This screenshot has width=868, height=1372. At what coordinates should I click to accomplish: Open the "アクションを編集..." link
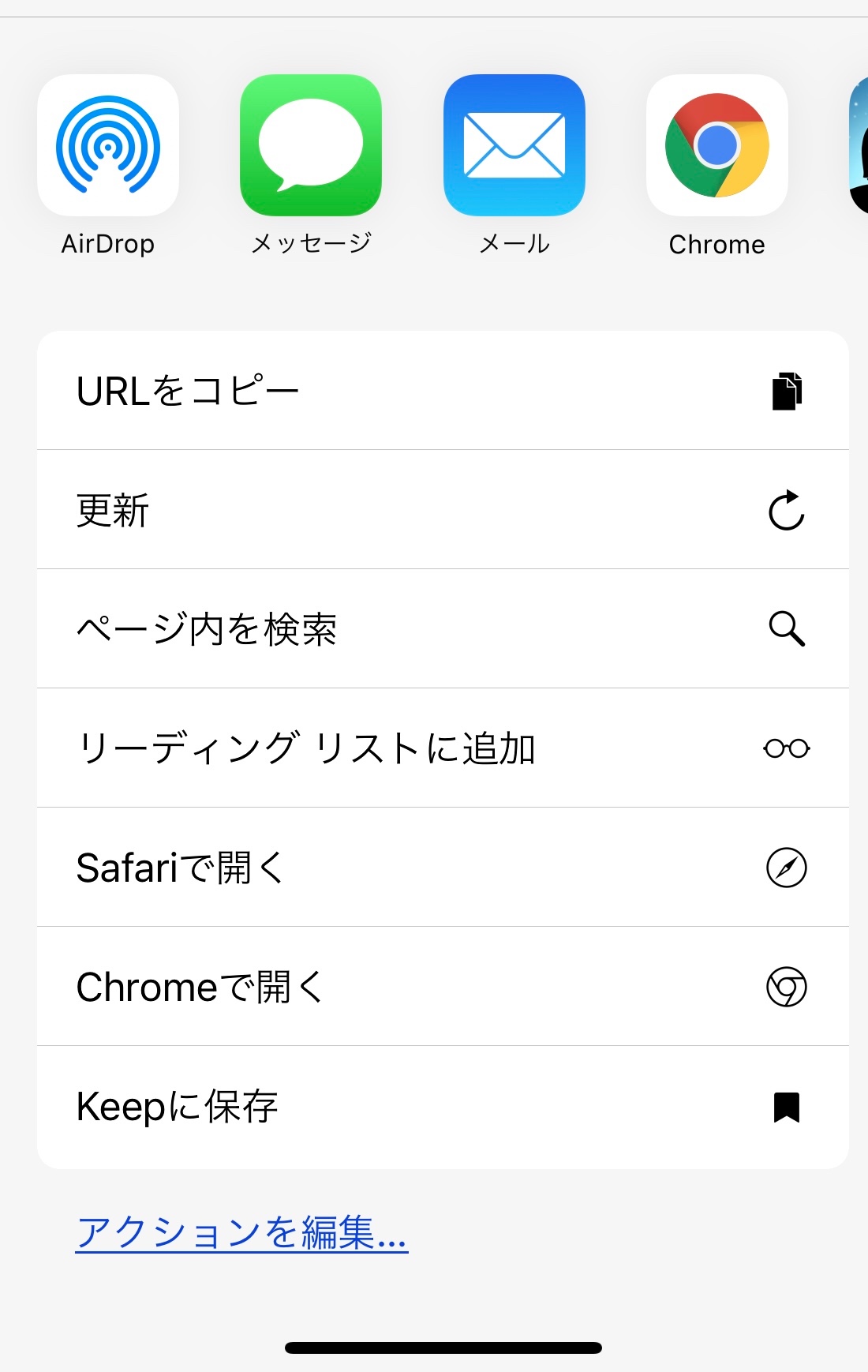click(x=241, y=1232)
